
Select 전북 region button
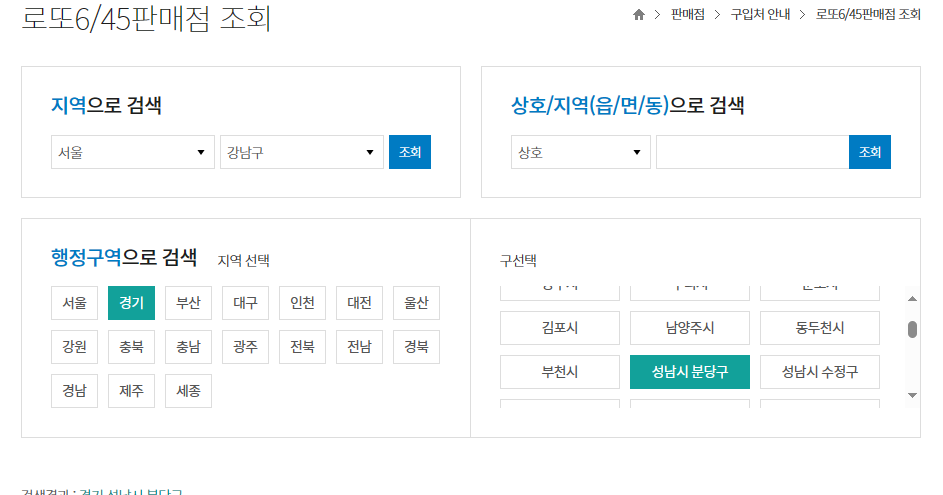pos(303,347)
